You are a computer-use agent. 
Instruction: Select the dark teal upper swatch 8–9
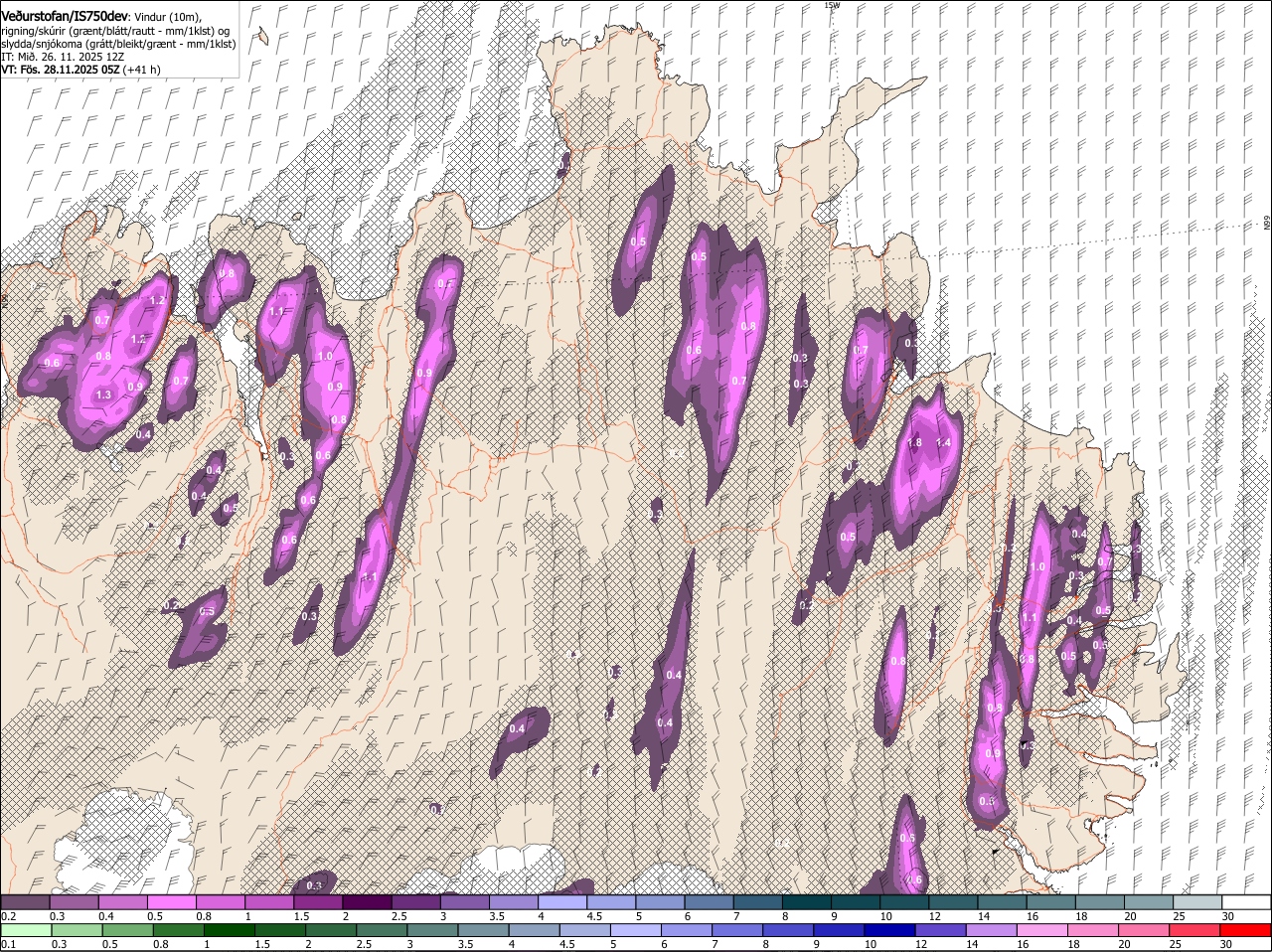click(x=807, y=902)
